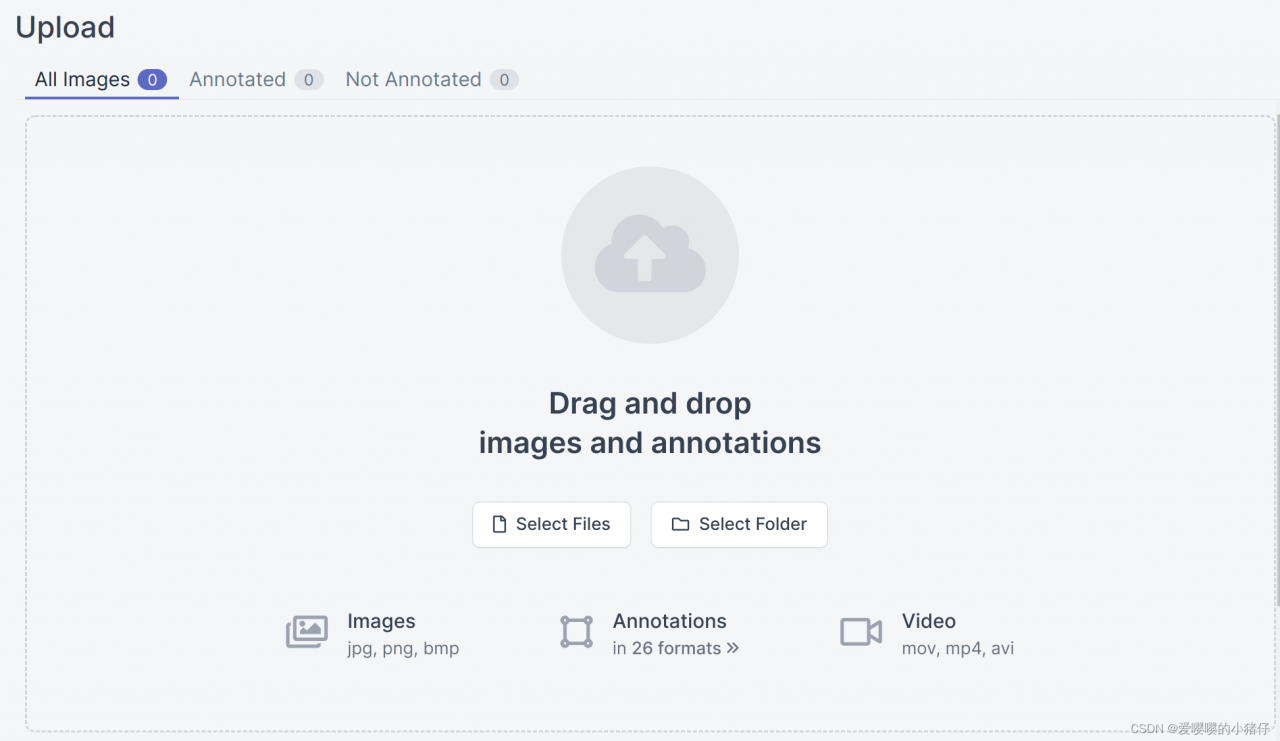Click the folder icon in Select Folder
This screenshot has width=1280, height=741.
click(x=680, y=524)
